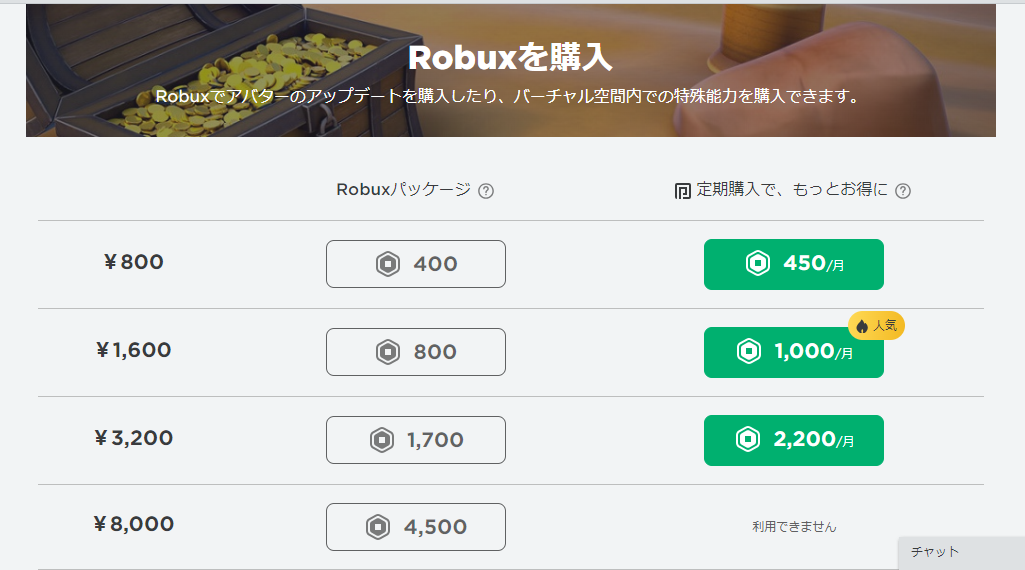Click the ¥8,000 price label

coord(133,524)
